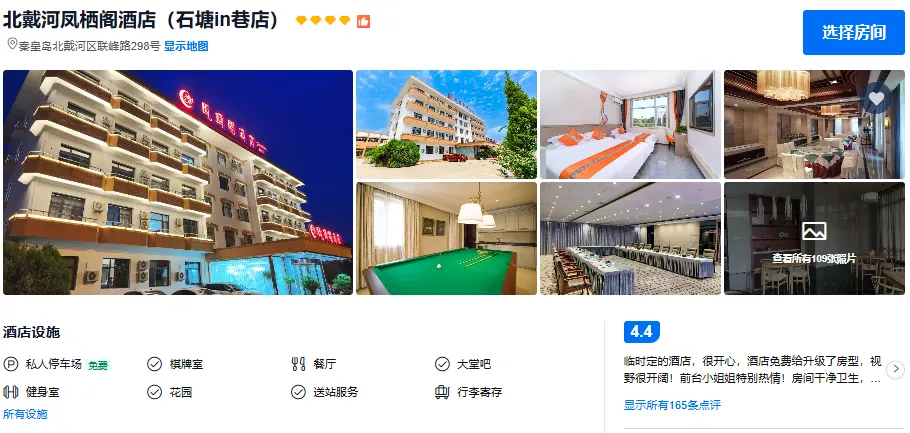Click the restaurant fork-and-knife icon
Viewport: 910px width, 433px height.
click(298, 364)
